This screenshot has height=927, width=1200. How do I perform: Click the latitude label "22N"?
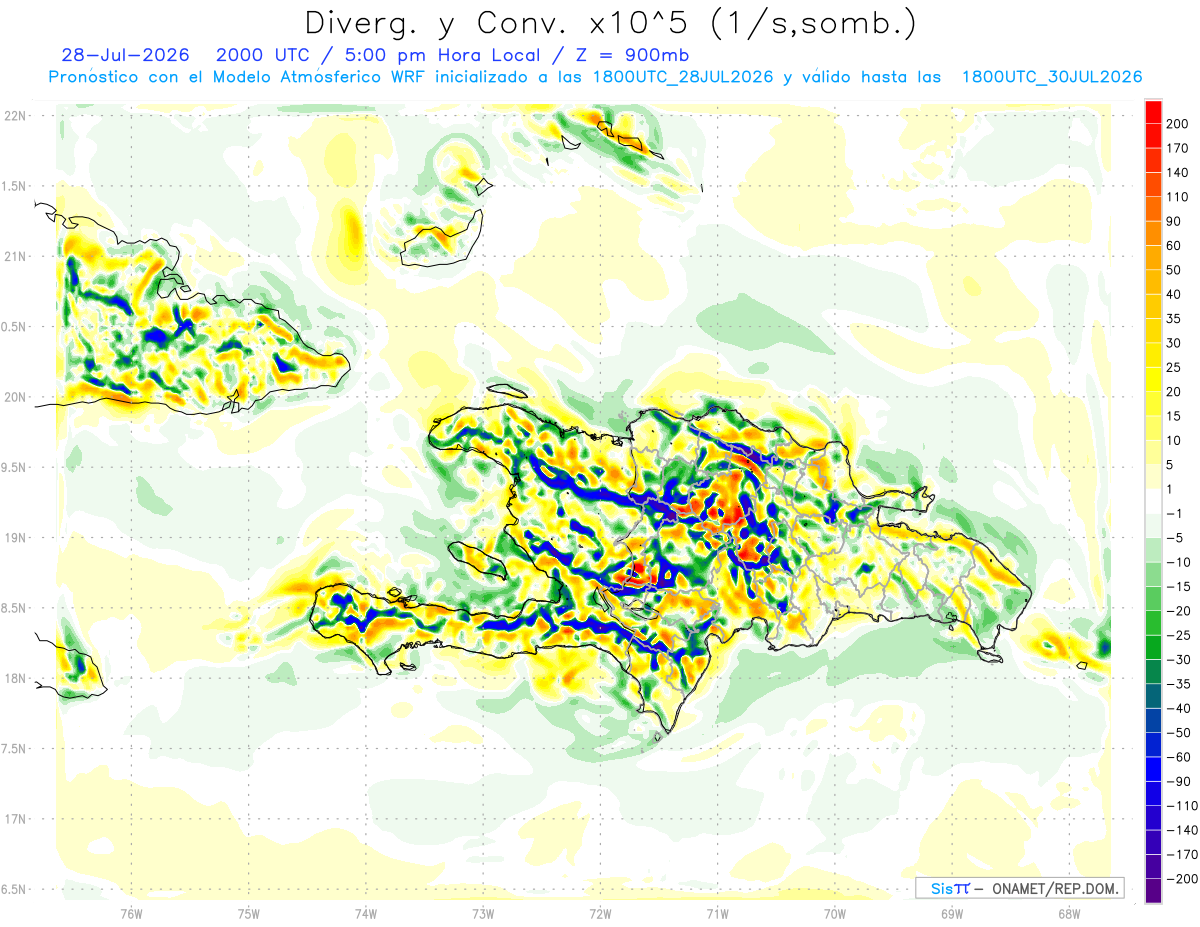tap(15, 116)
